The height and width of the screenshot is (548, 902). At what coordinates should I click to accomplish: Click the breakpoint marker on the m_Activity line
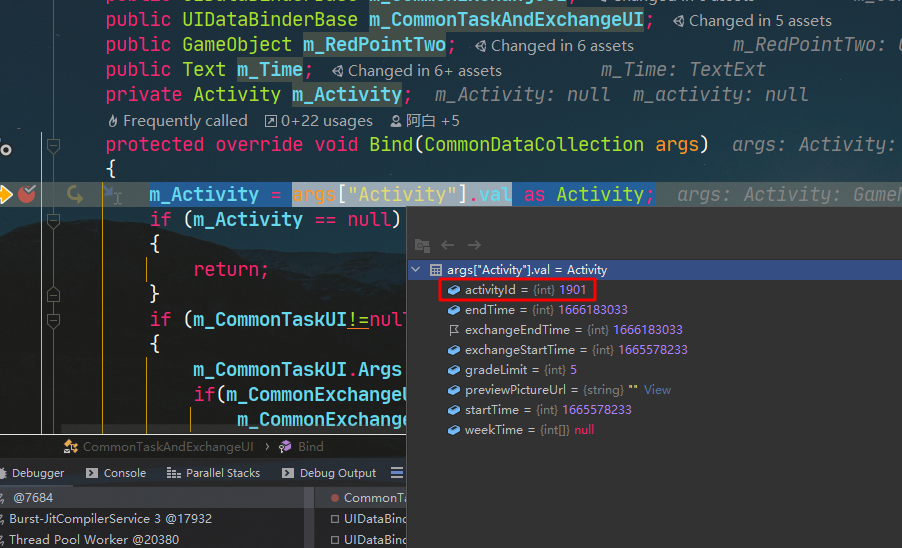pos(26,194)
